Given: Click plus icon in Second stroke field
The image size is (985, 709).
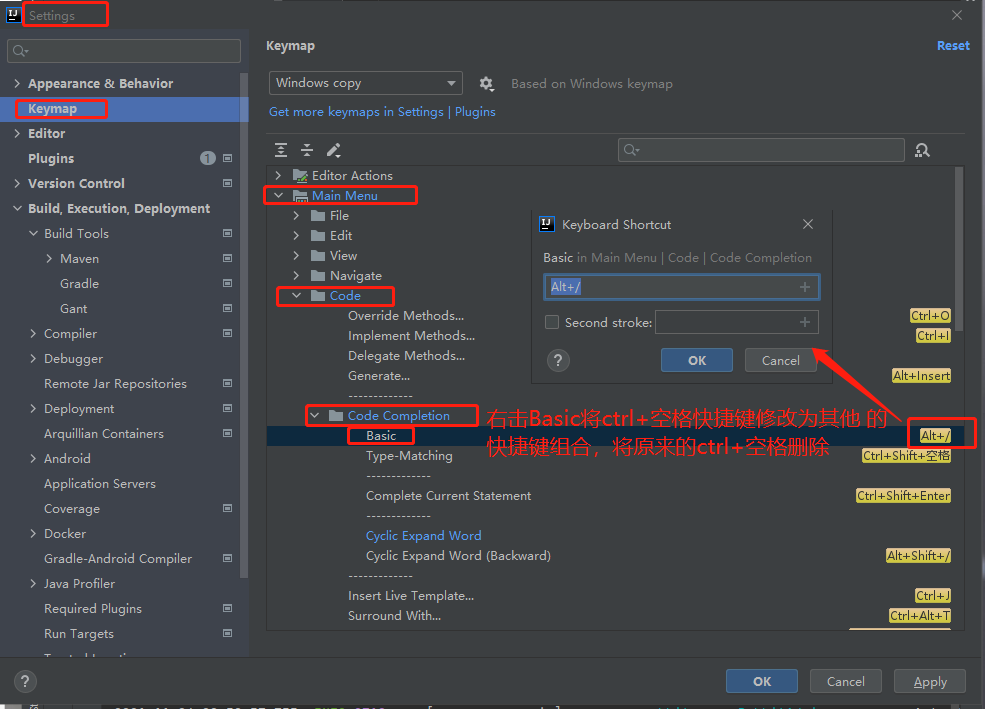Looking at the screenshot, I should tap(805, 322).
